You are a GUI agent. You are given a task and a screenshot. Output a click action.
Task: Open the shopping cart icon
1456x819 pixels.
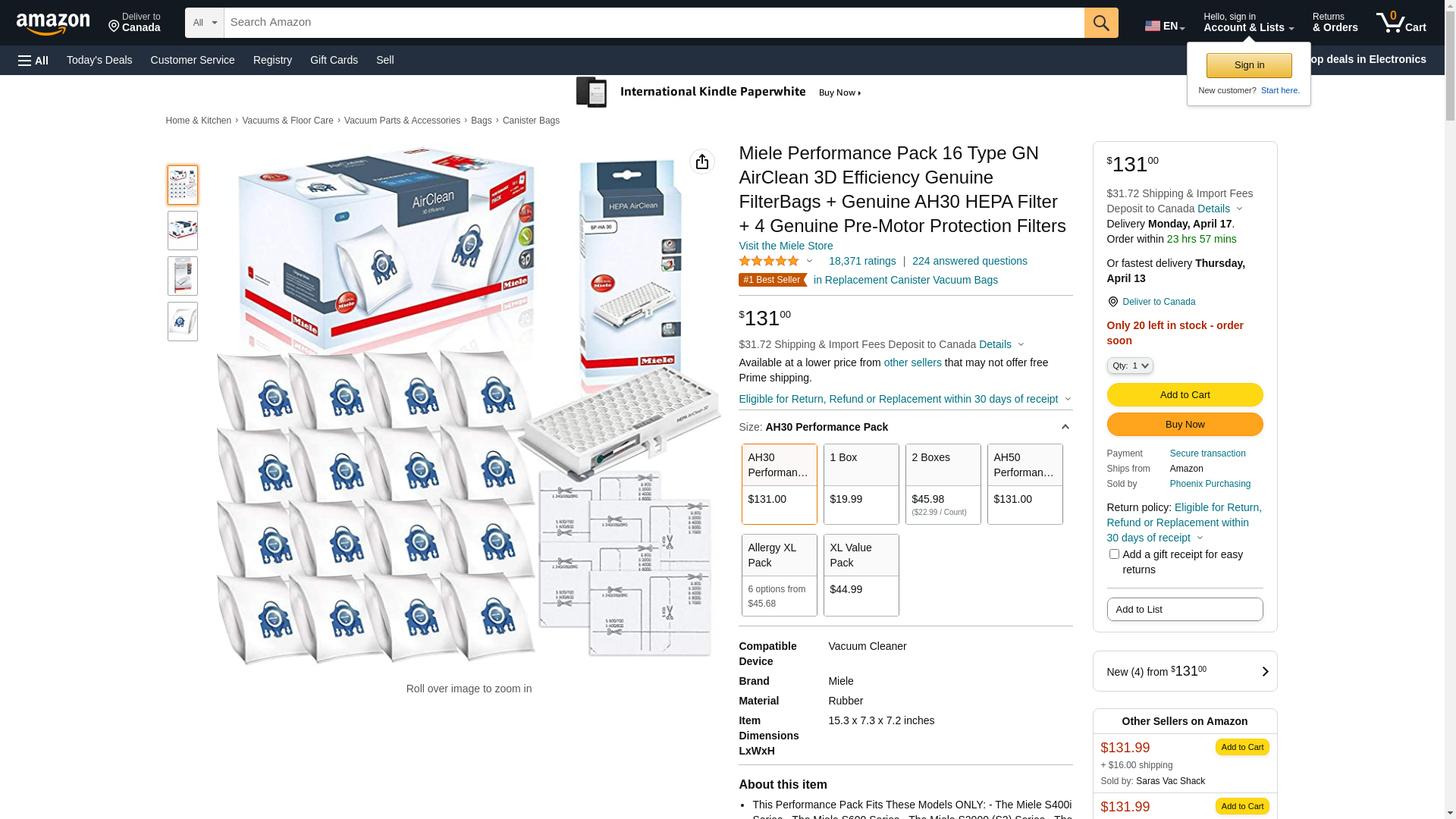[1401, 23]
